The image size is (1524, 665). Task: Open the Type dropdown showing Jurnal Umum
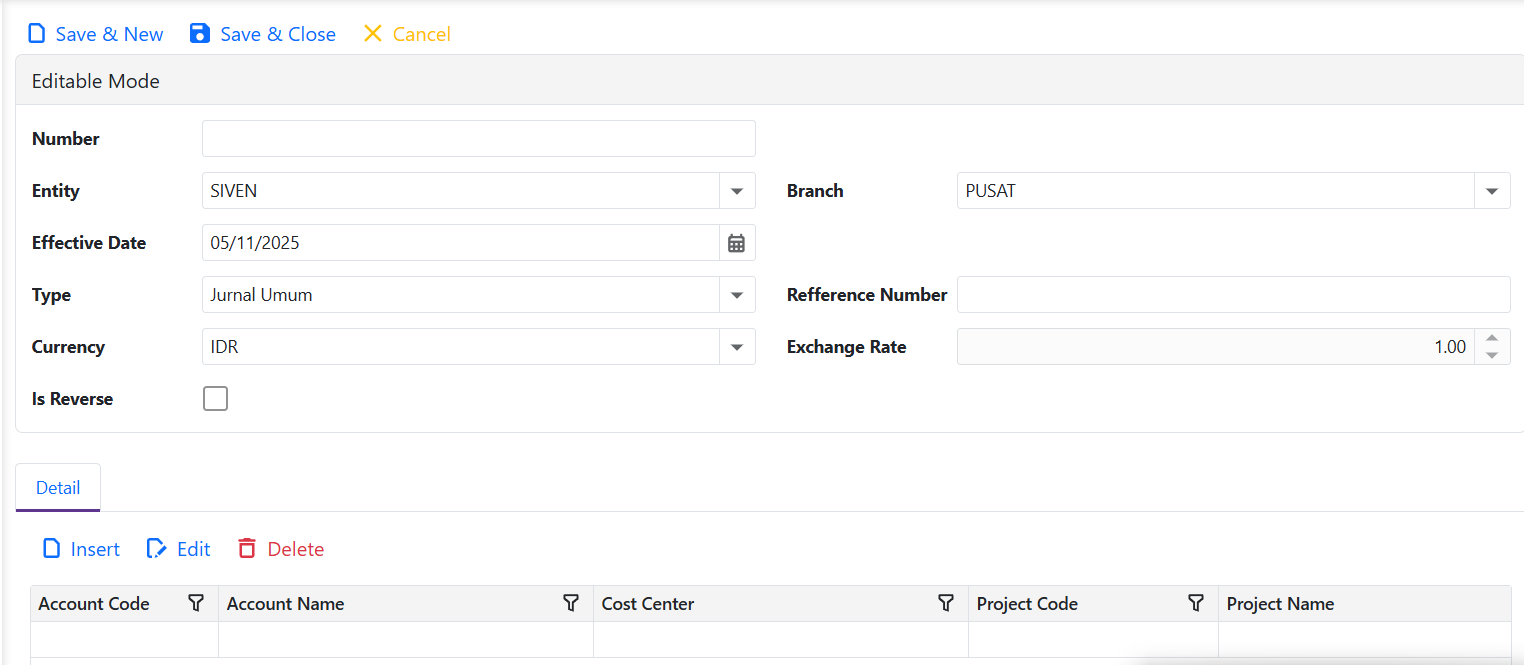(x=737, y=295)
